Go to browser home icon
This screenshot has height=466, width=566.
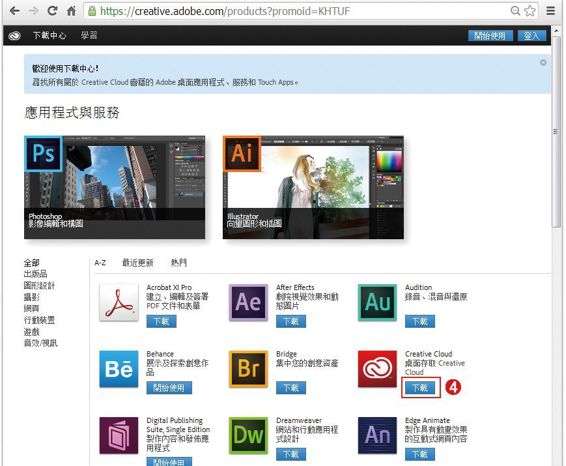tap(71, 11)
